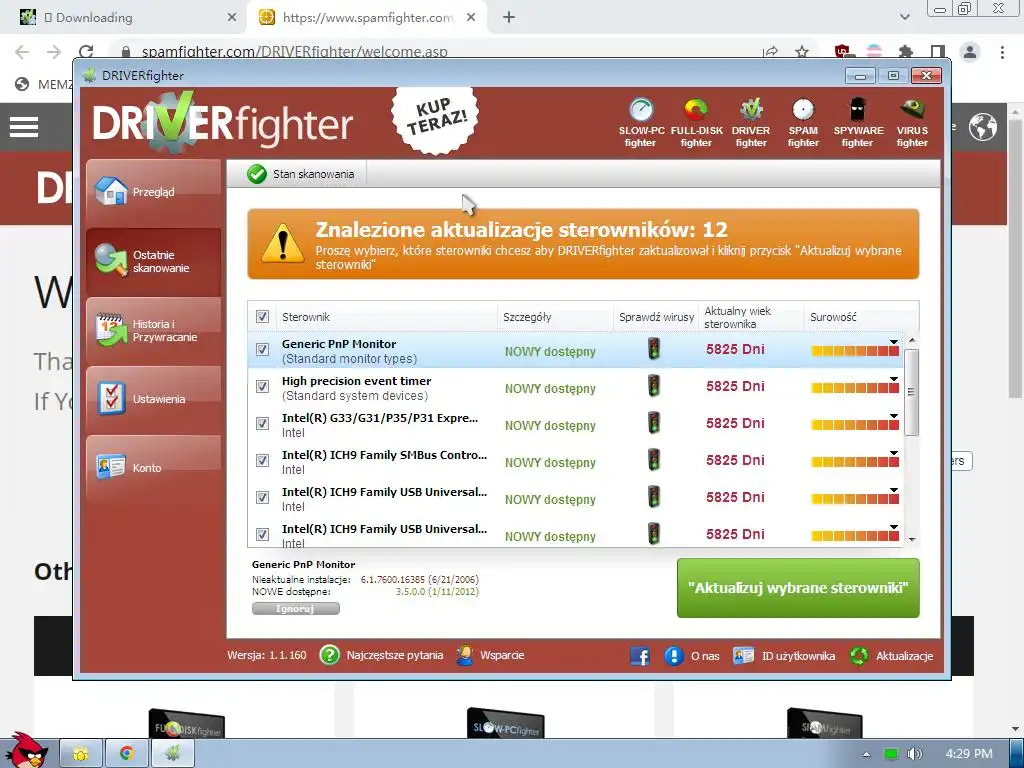Reload the page in Chrome
1024x768 pixels.
click(86, 52)
